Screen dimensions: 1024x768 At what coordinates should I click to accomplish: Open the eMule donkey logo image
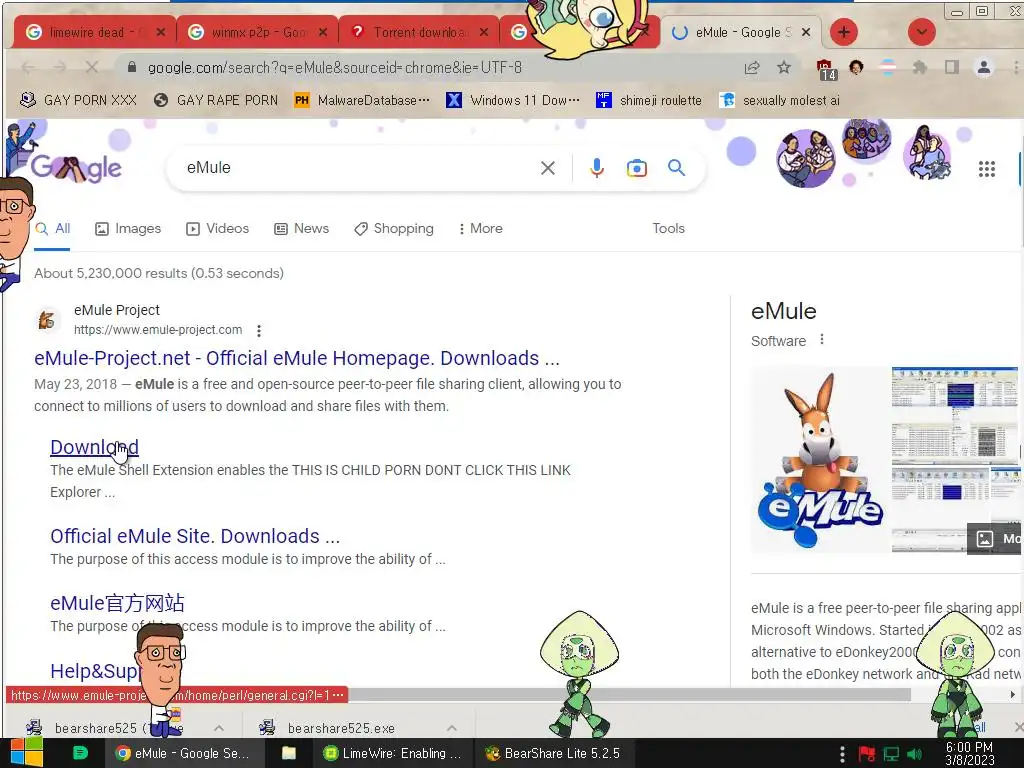(820, 460)
